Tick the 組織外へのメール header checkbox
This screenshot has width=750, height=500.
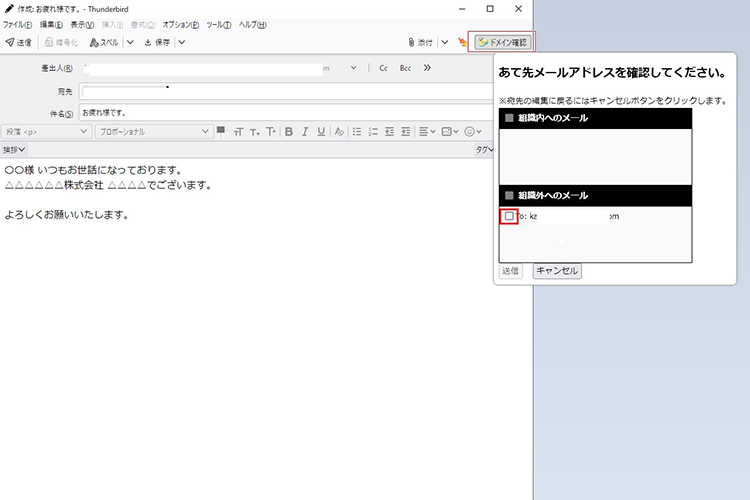point(508,195)
